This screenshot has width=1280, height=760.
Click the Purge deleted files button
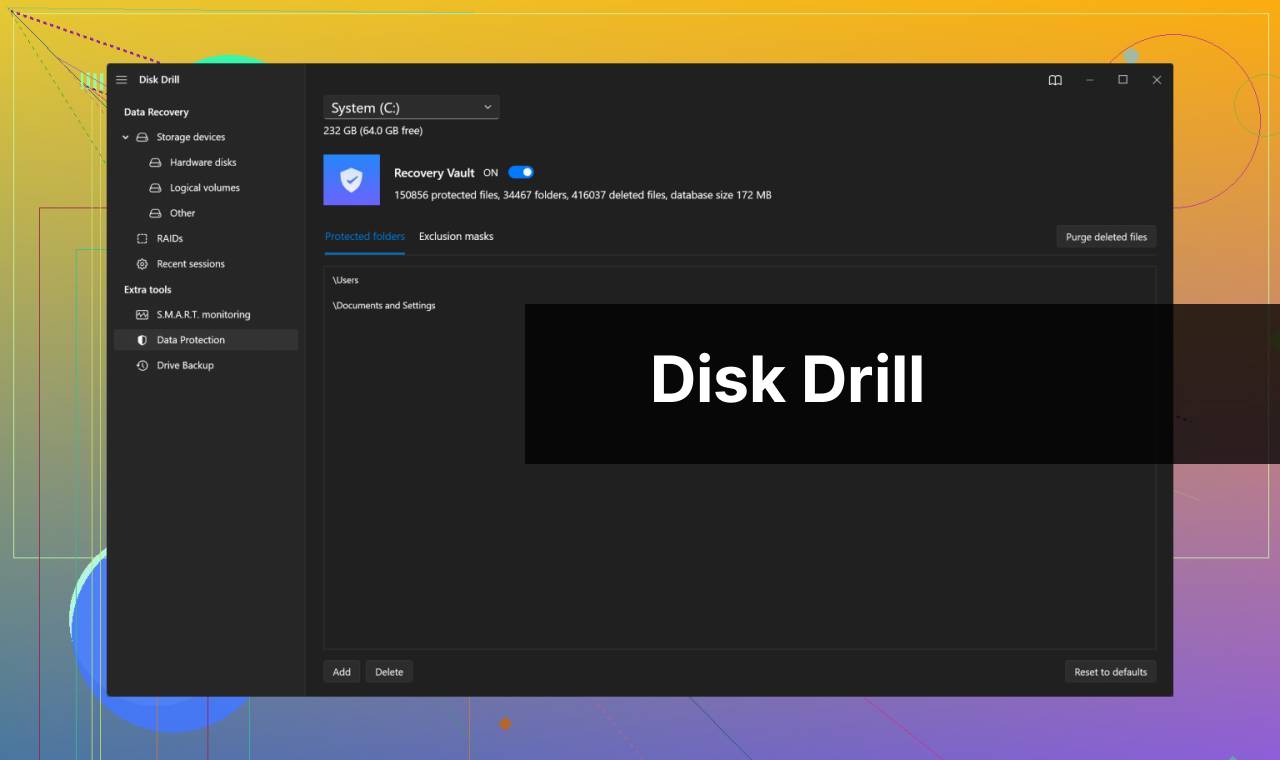[x=1106, y=237]
